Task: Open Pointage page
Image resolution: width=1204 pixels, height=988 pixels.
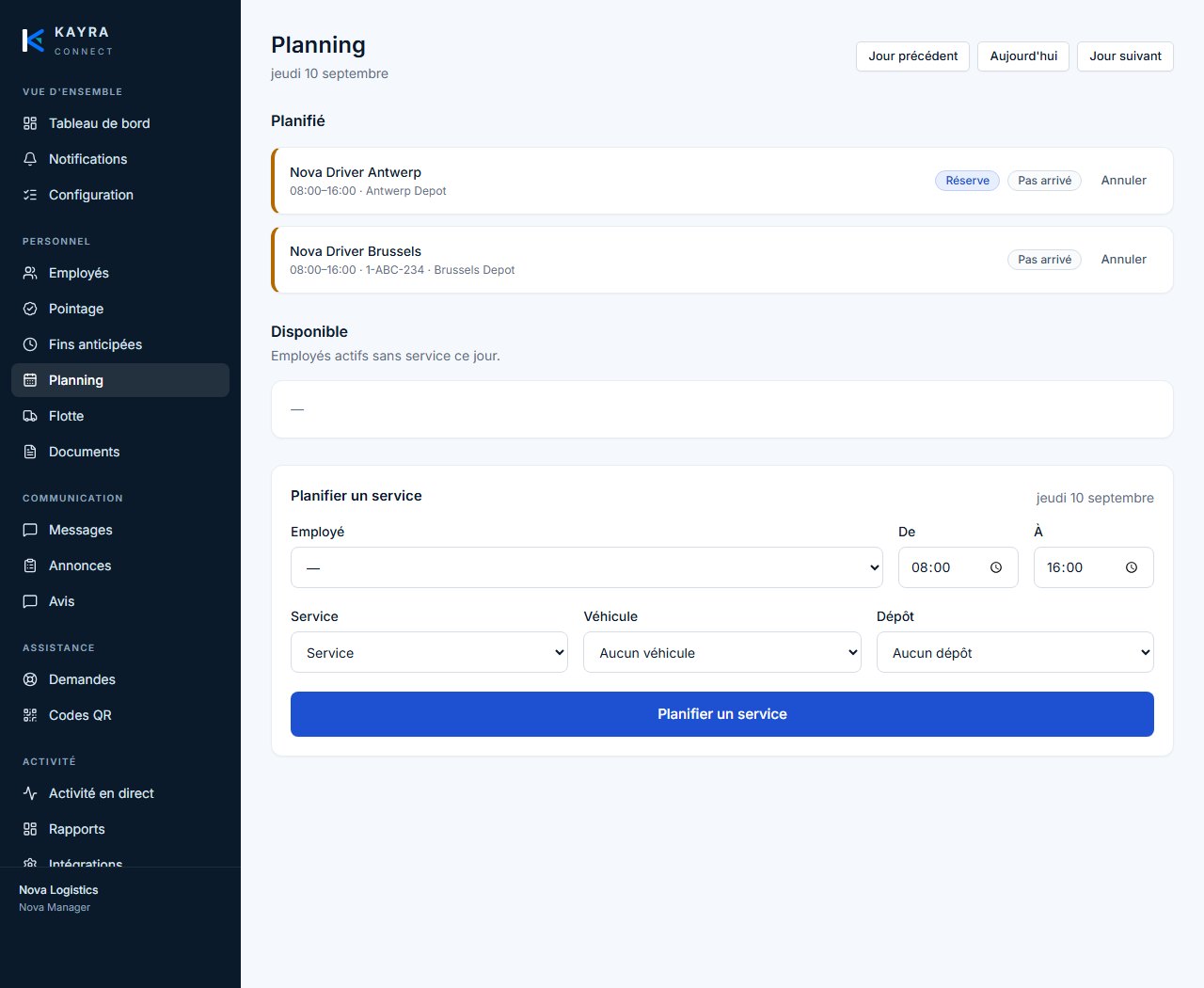Action: 120,309
